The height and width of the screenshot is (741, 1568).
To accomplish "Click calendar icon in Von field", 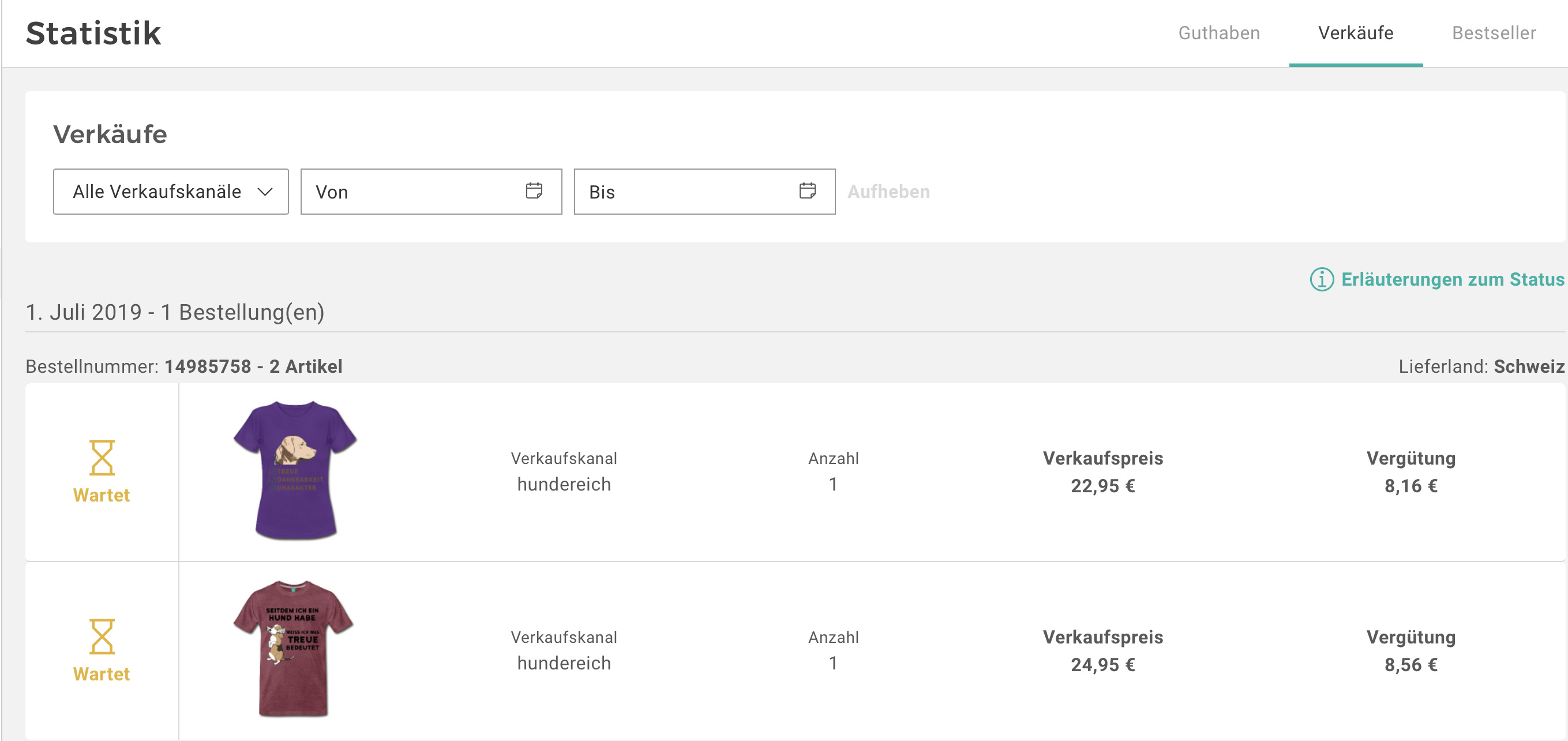I will tap(534, 190).
